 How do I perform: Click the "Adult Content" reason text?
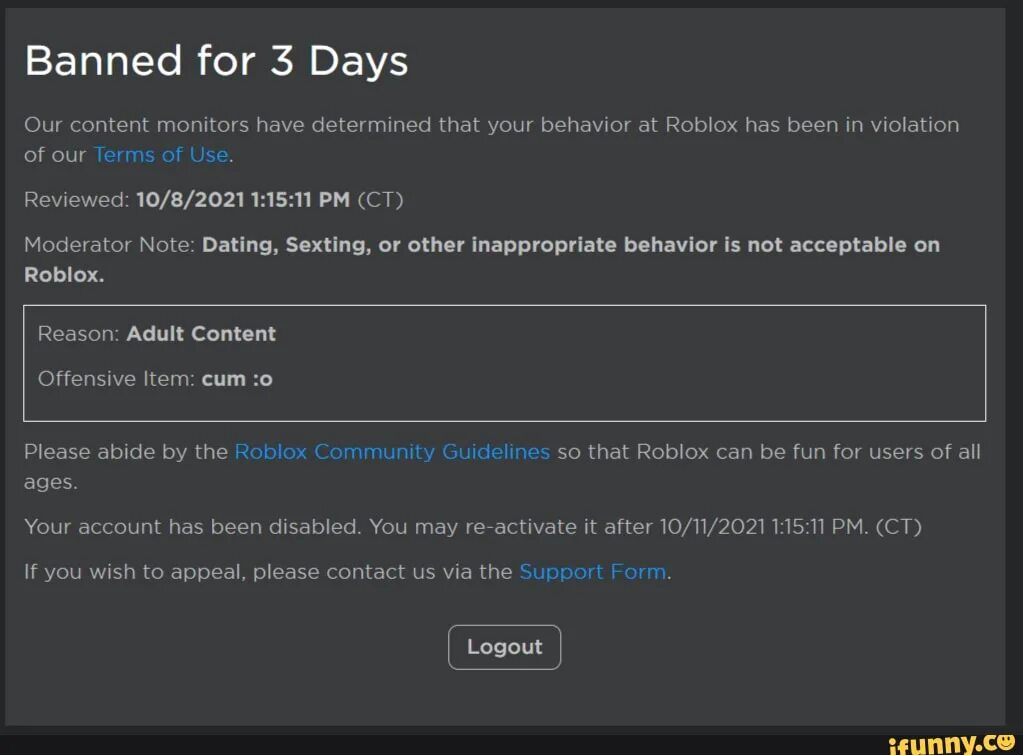tap(201, 334)
